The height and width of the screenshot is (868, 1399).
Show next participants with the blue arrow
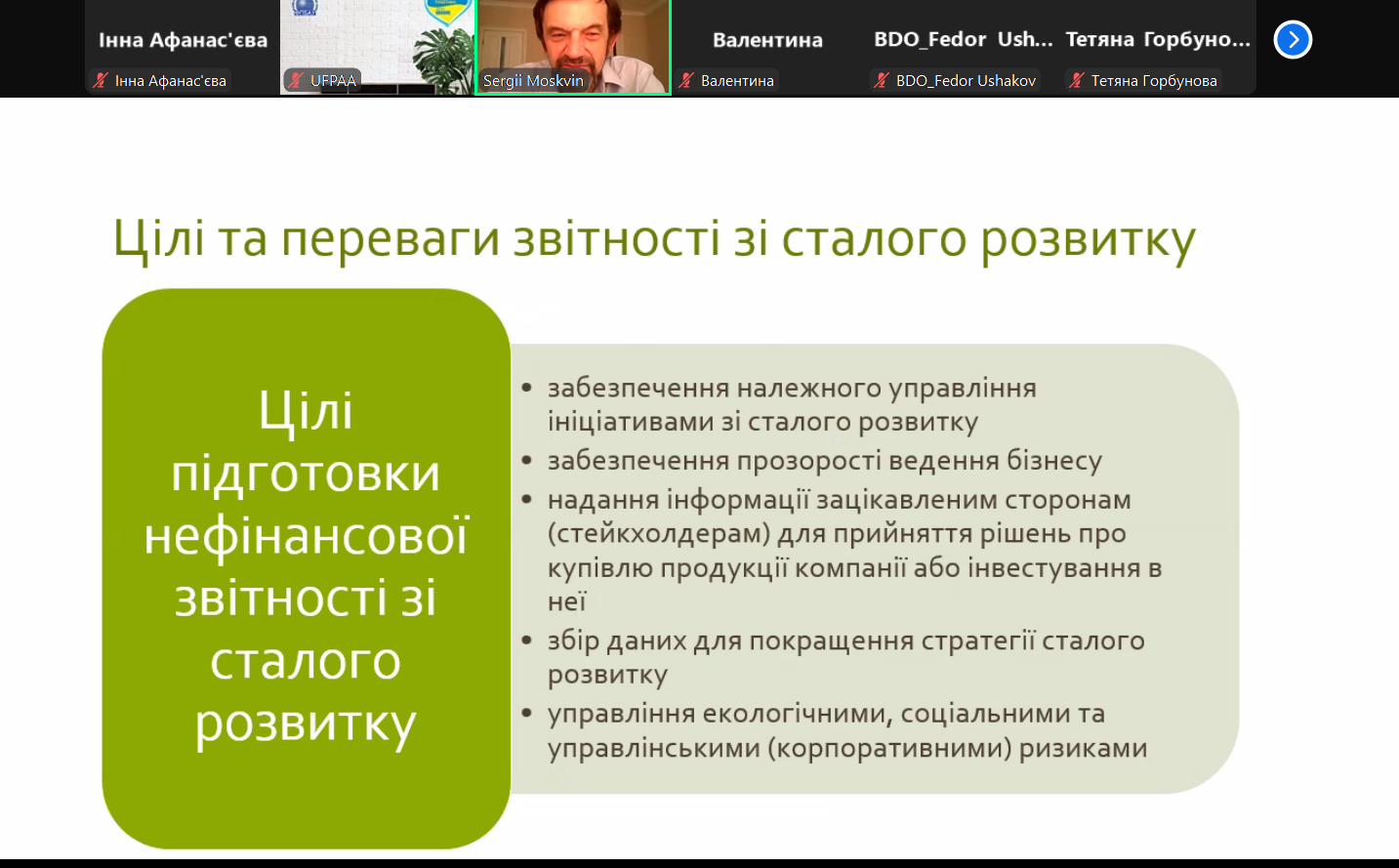pyautogui.click(x=1293, y=40)
